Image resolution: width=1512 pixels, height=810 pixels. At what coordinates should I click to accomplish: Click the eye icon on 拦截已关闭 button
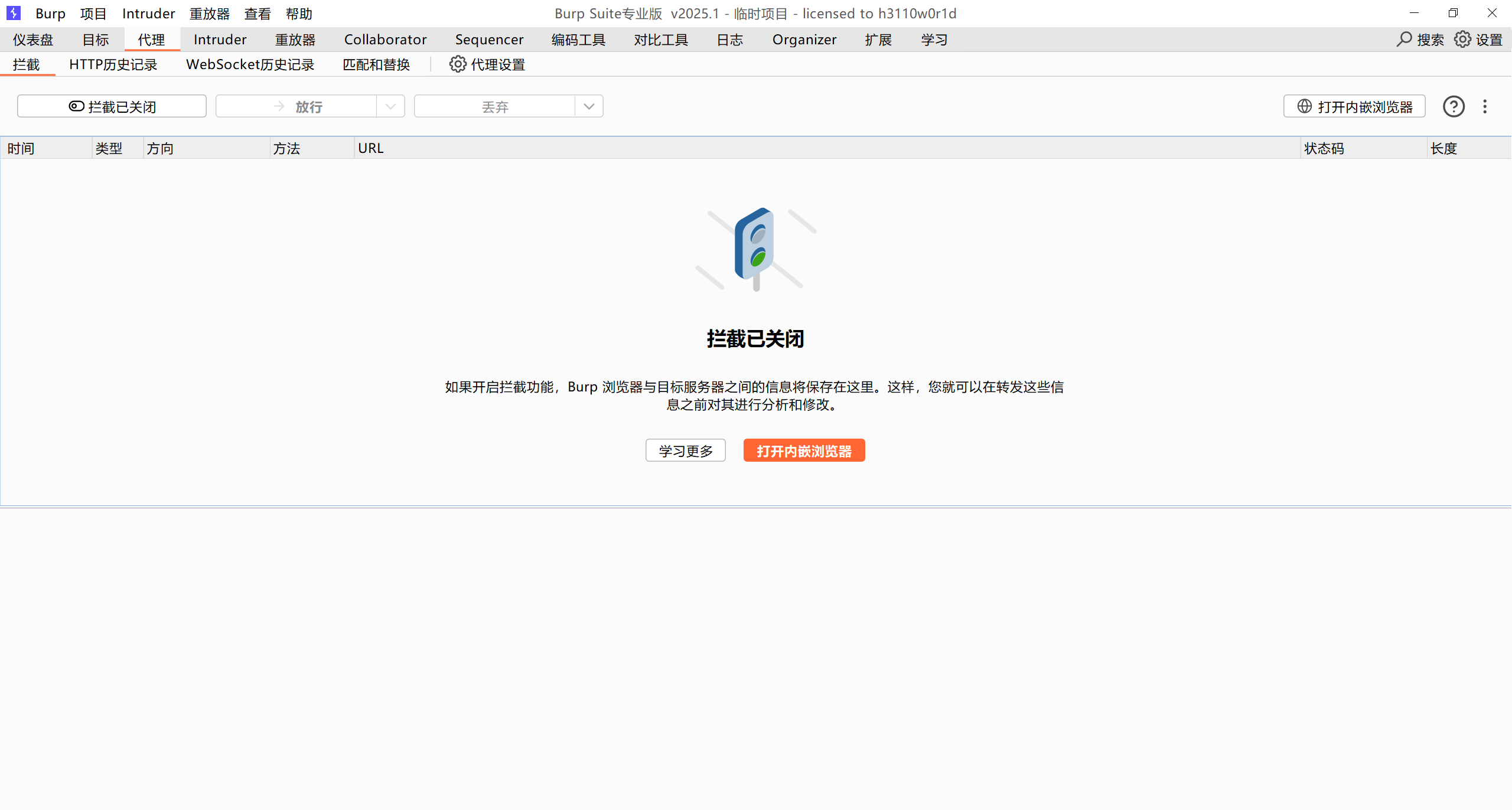click(x=77, y=106)
